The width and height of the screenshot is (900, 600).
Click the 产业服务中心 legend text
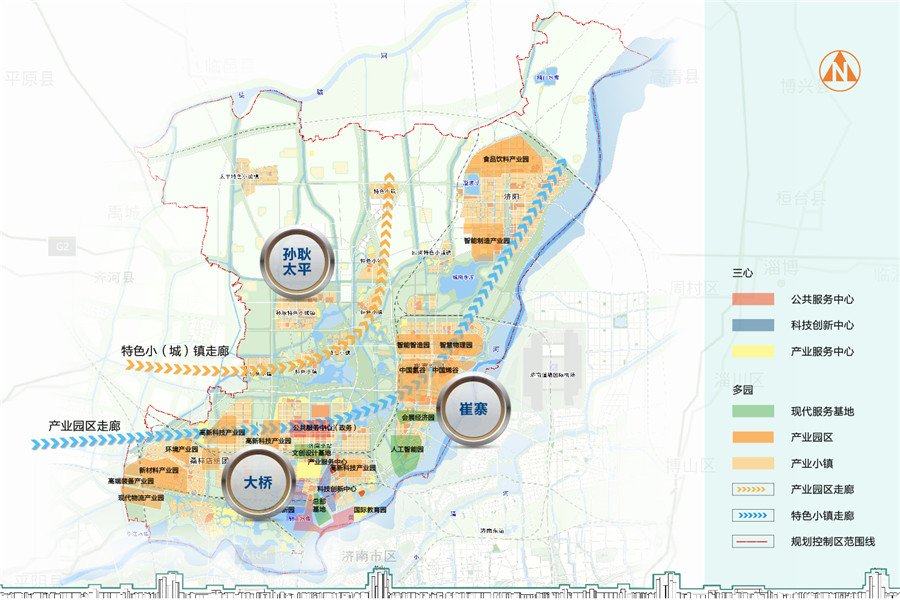tap(823, 351)
